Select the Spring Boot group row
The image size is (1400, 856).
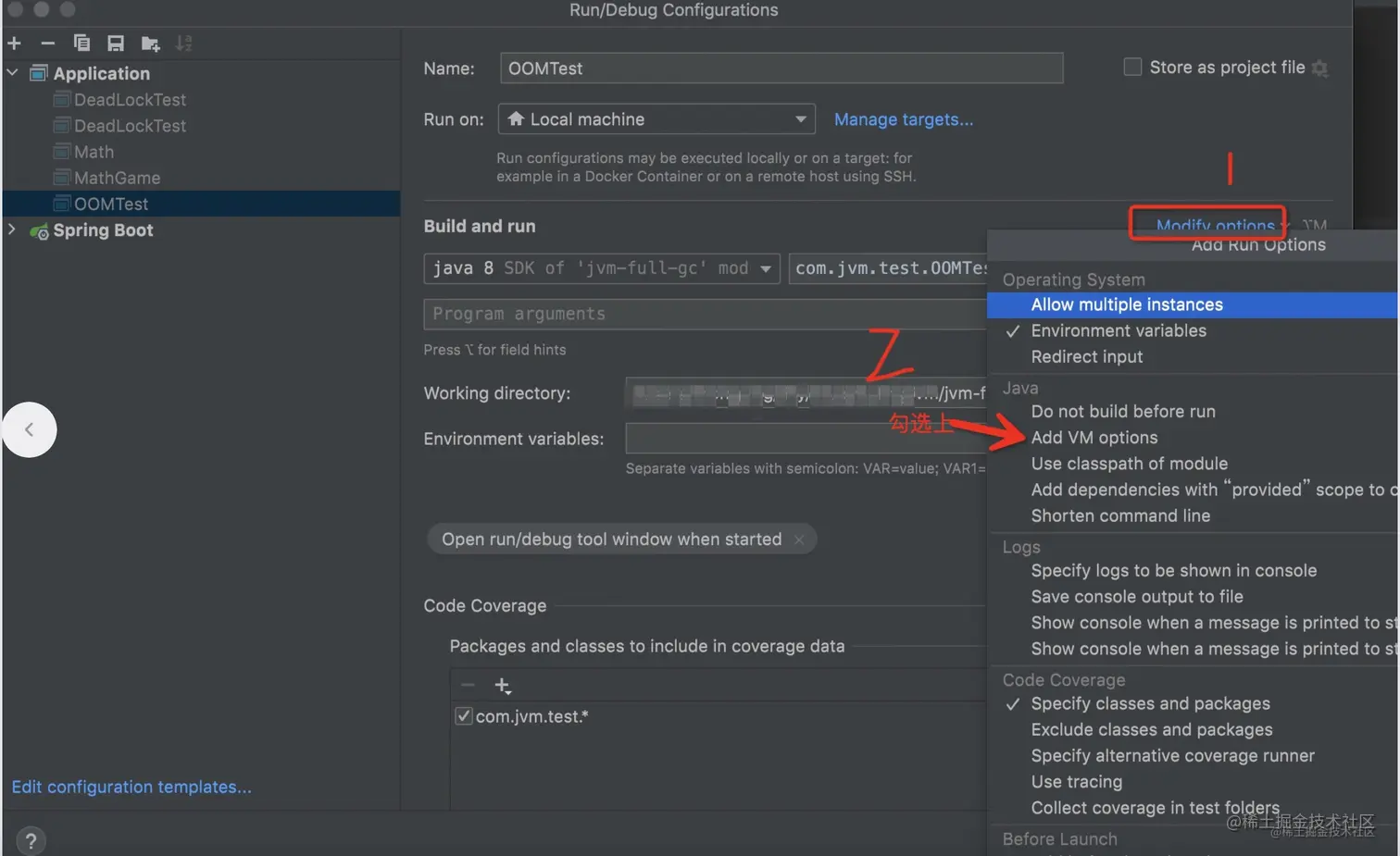pos(103,230)
